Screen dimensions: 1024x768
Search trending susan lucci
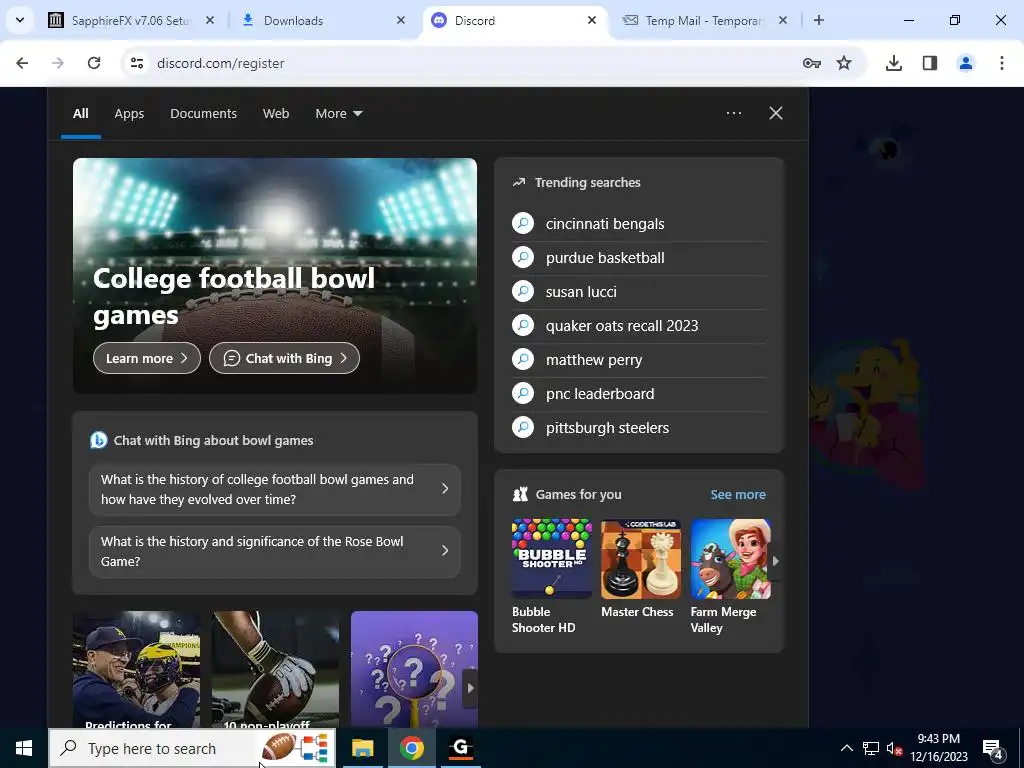[x=639, y=291]
